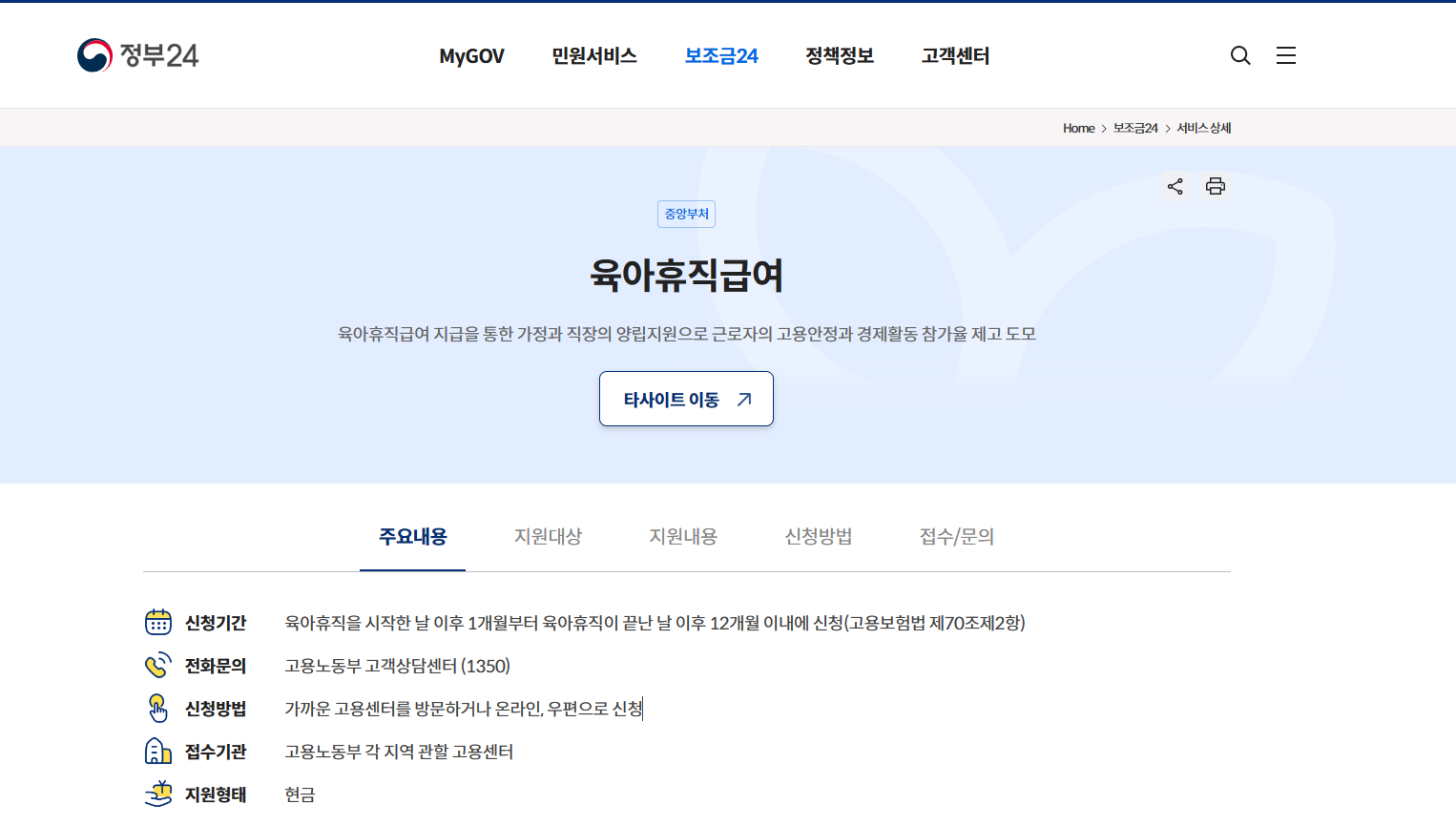
Task: Click the hand cursor icon beside 신청방법
Action: 157,709
